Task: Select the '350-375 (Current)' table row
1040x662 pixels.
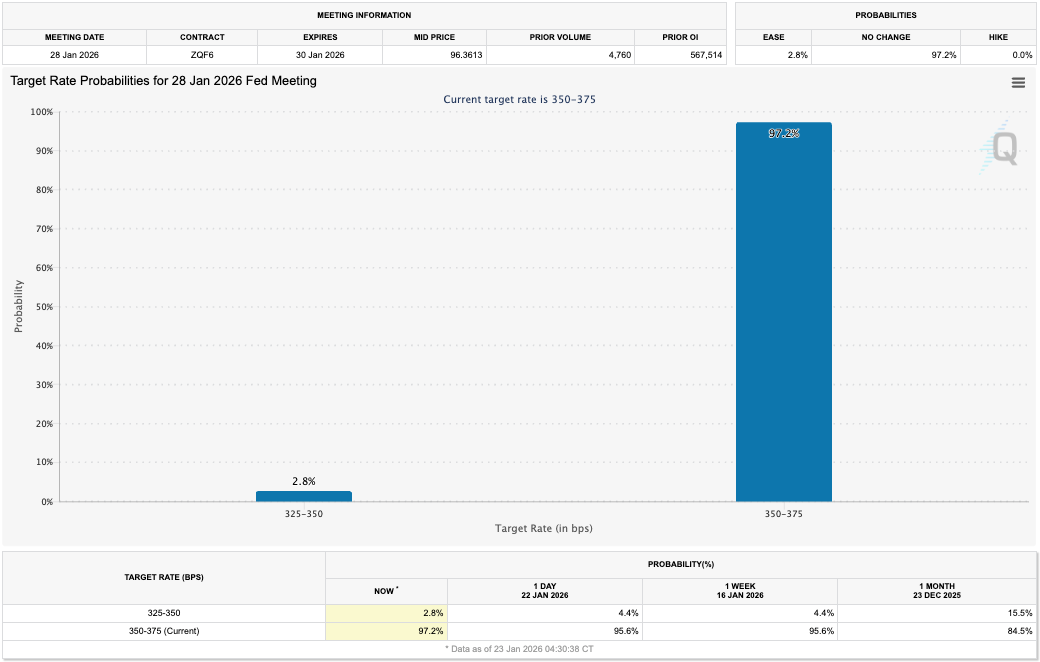Action: pyautogui.click(x=162, y=631)
